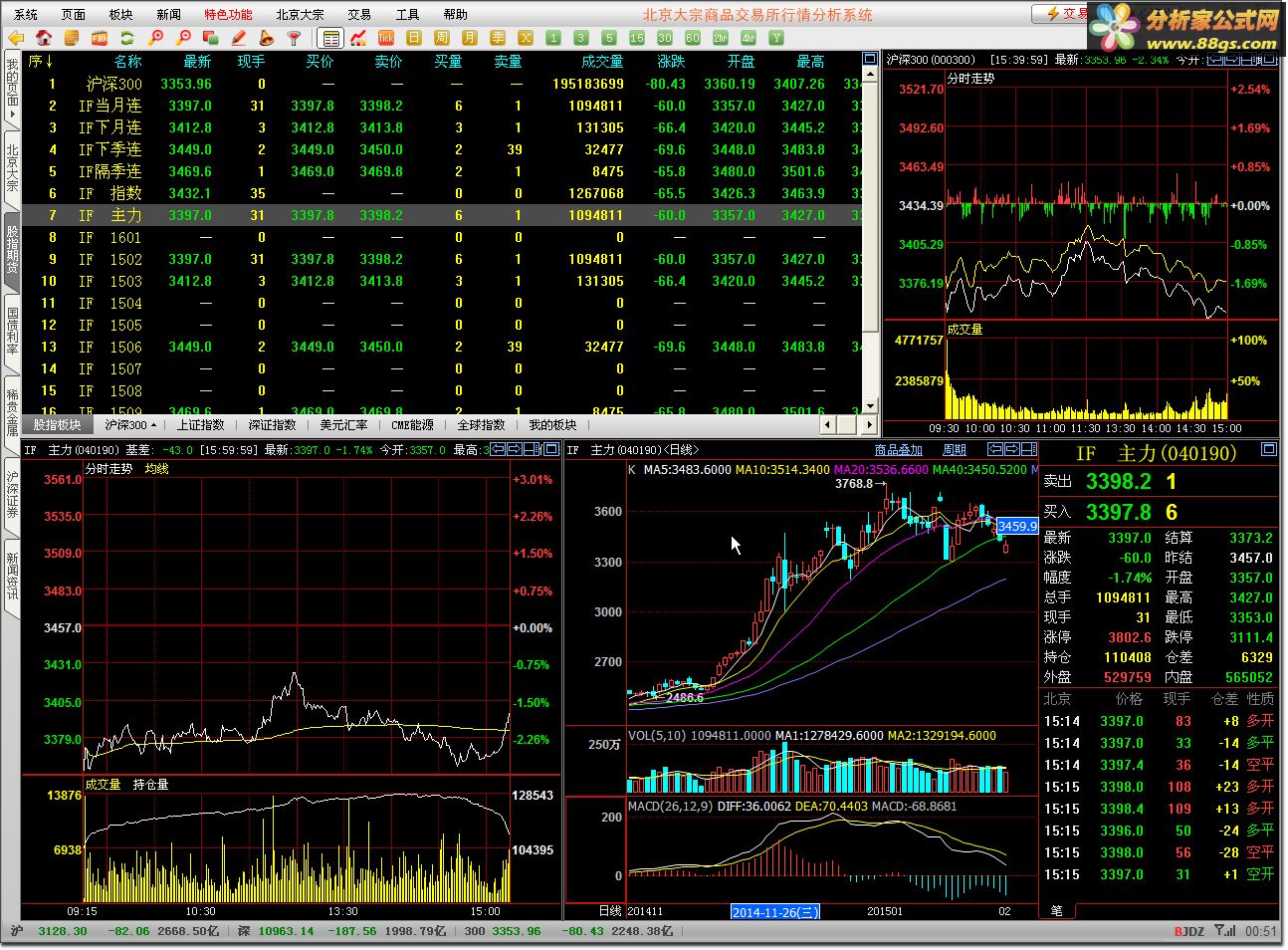
Task: Click the zoom out magnifier icon
Action: click(183, 38)
